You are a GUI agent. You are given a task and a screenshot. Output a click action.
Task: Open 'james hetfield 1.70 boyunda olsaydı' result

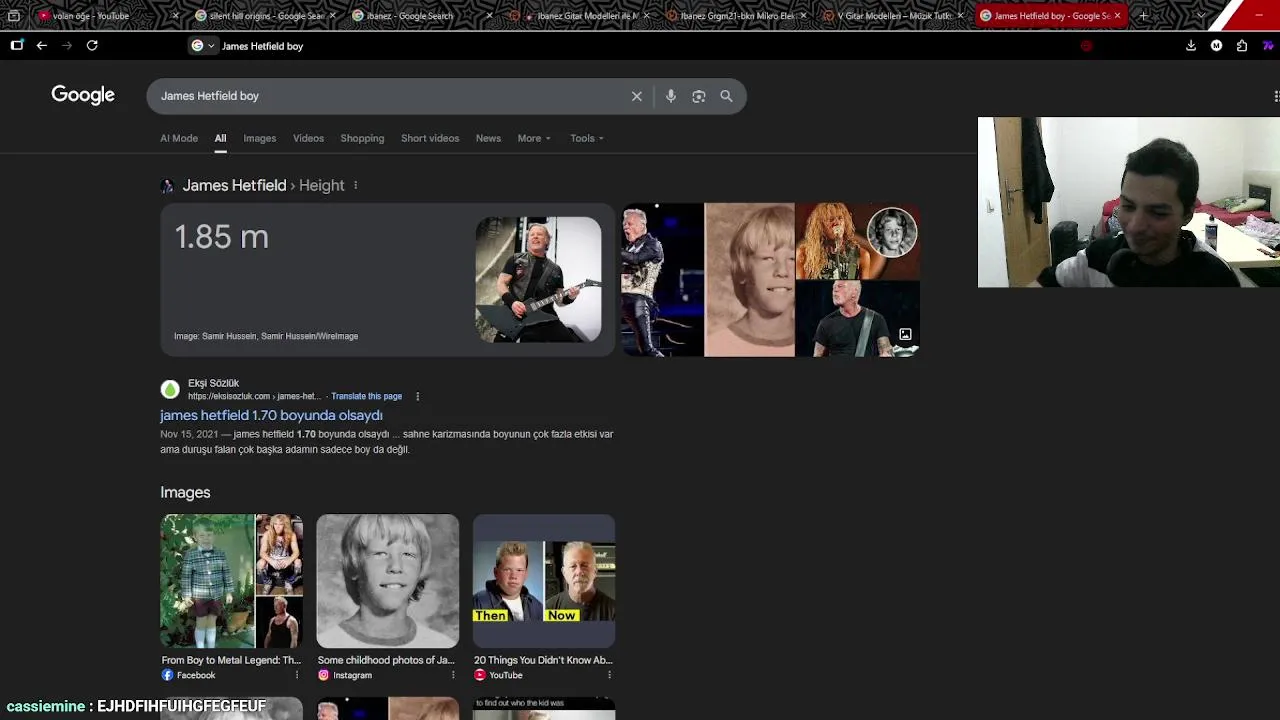(x=271, y=415)
